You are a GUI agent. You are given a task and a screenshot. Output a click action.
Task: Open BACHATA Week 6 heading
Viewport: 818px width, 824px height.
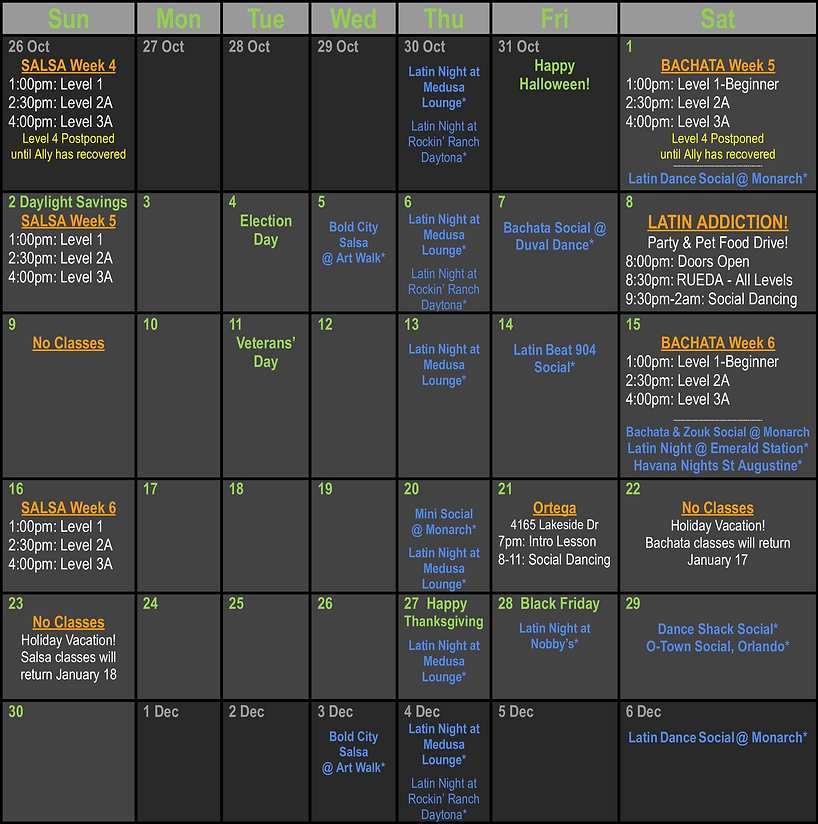pyautogui.click(x=717, y=343)
